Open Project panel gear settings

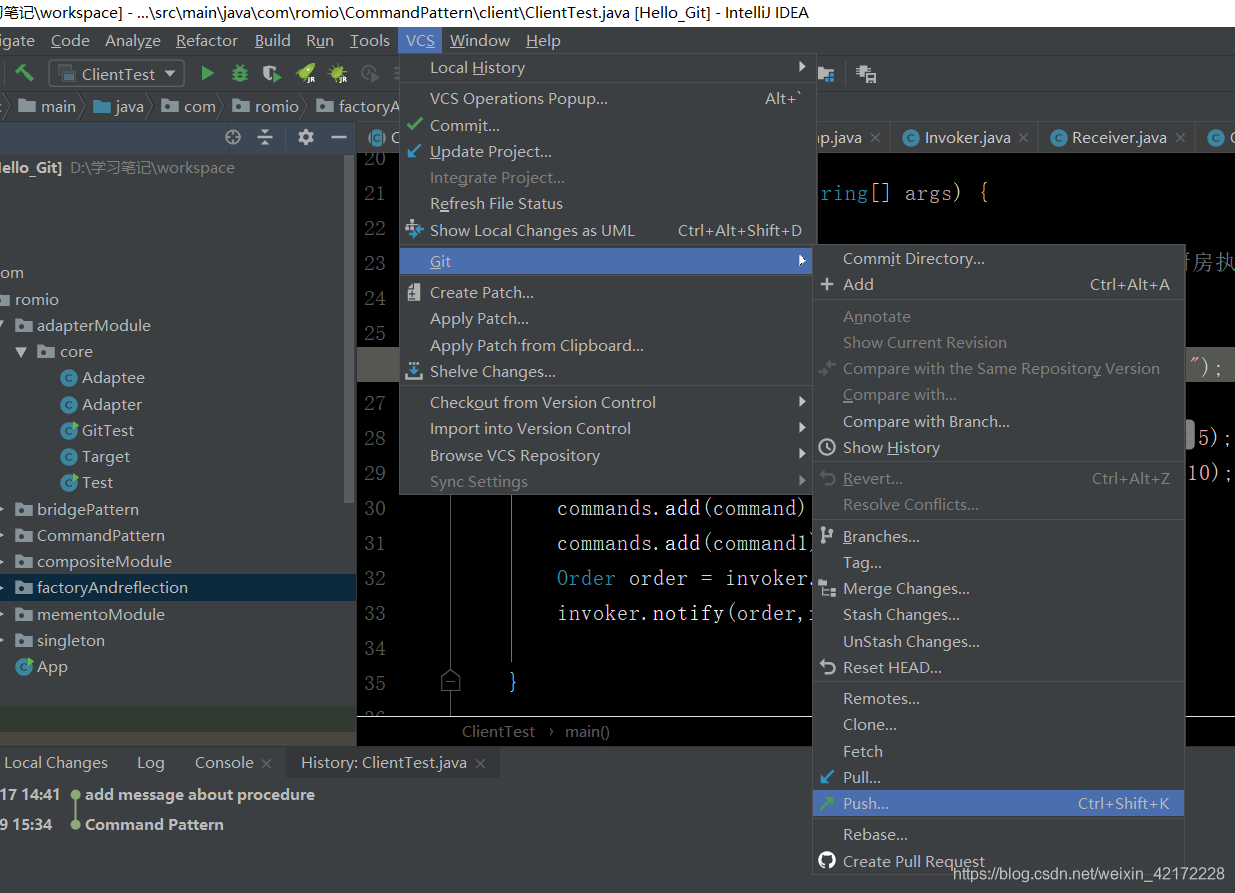(x=306, y=137)
